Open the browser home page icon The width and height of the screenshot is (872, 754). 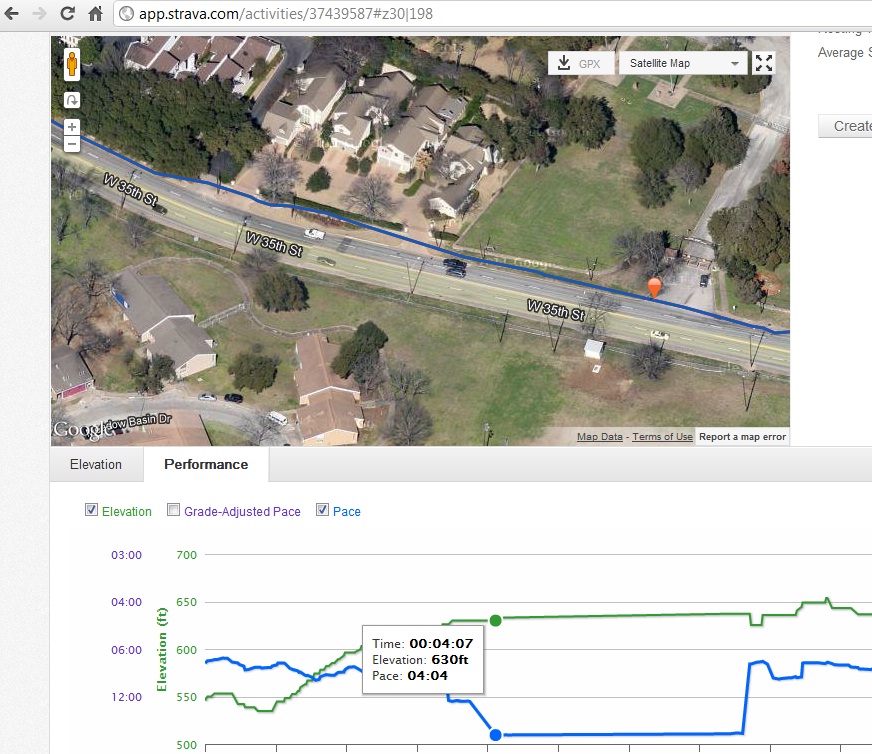click(96, 13)
